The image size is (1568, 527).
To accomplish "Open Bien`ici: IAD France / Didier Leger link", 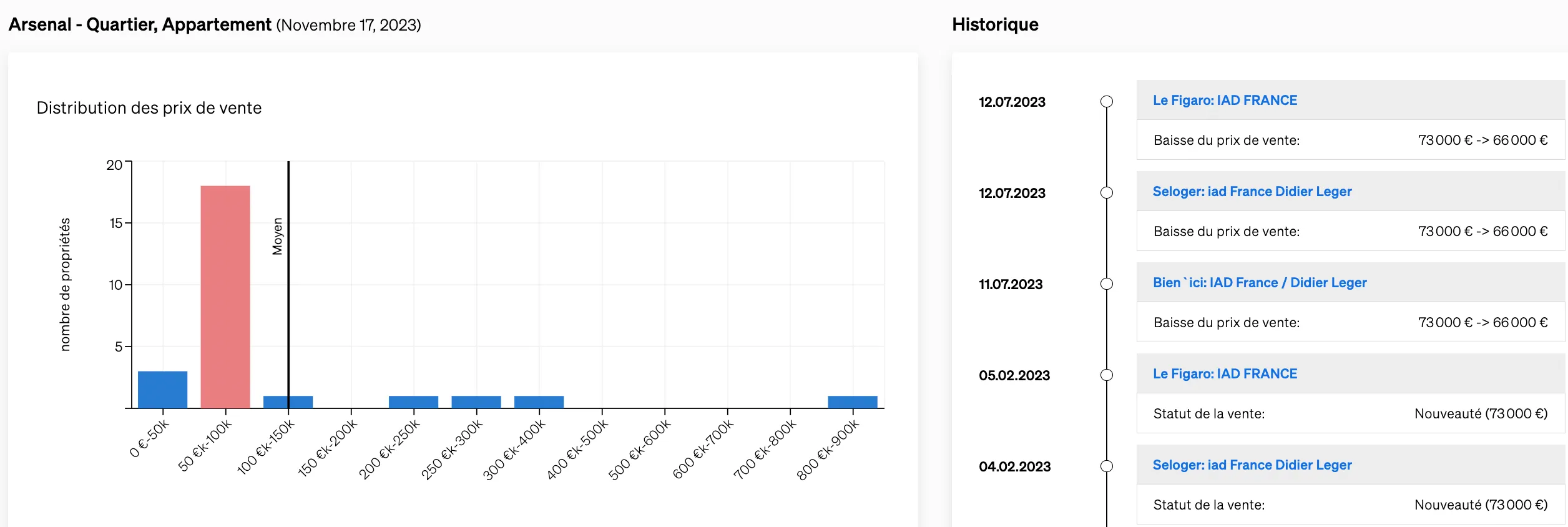I will click(1260, 283).
